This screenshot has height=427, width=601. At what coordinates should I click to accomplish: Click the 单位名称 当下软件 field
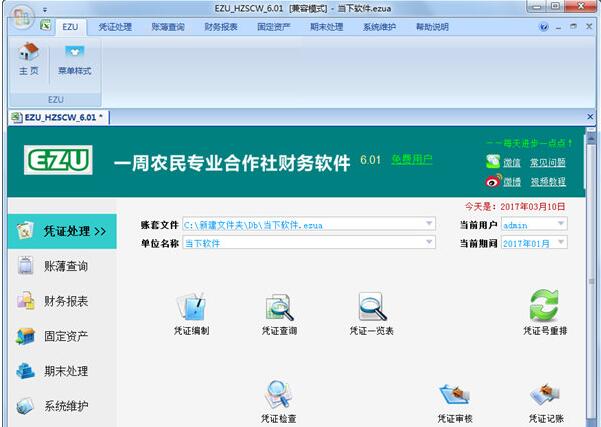coord(309,242)
